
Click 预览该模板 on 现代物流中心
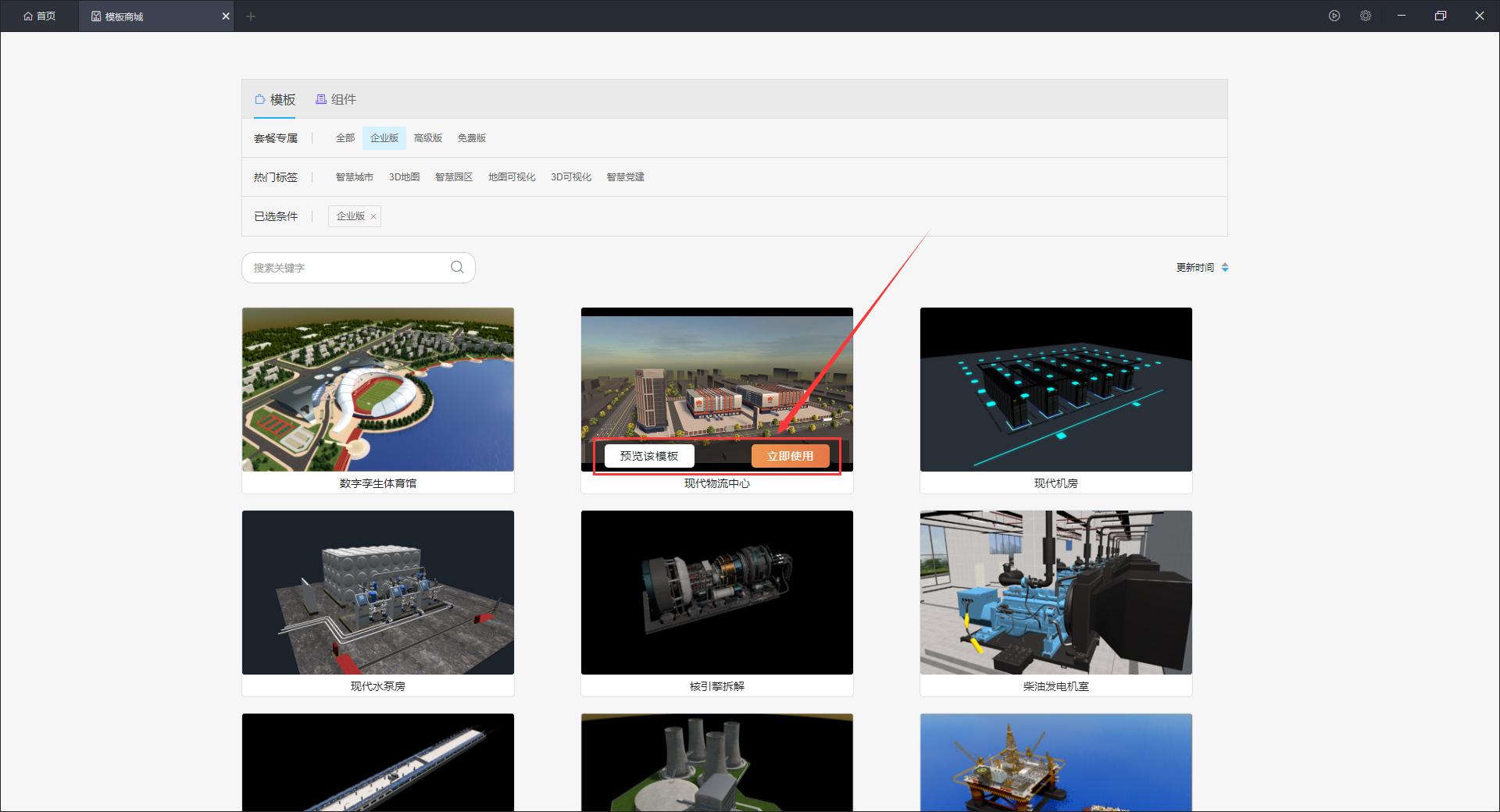pos(649,456)
